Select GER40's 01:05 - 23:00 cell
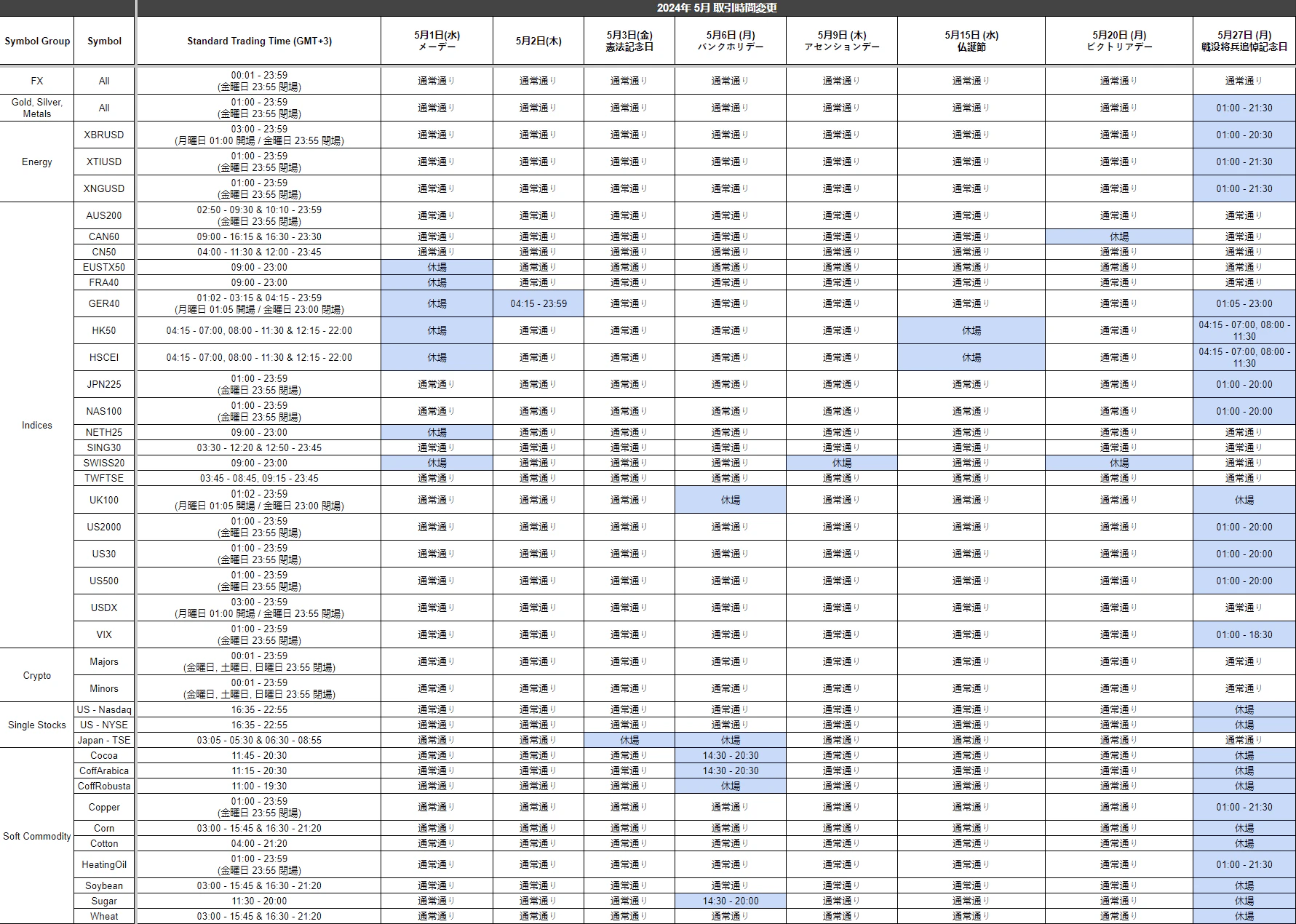The height and width of the screenshot is (924, 1296). click(x=1244, y=303)
